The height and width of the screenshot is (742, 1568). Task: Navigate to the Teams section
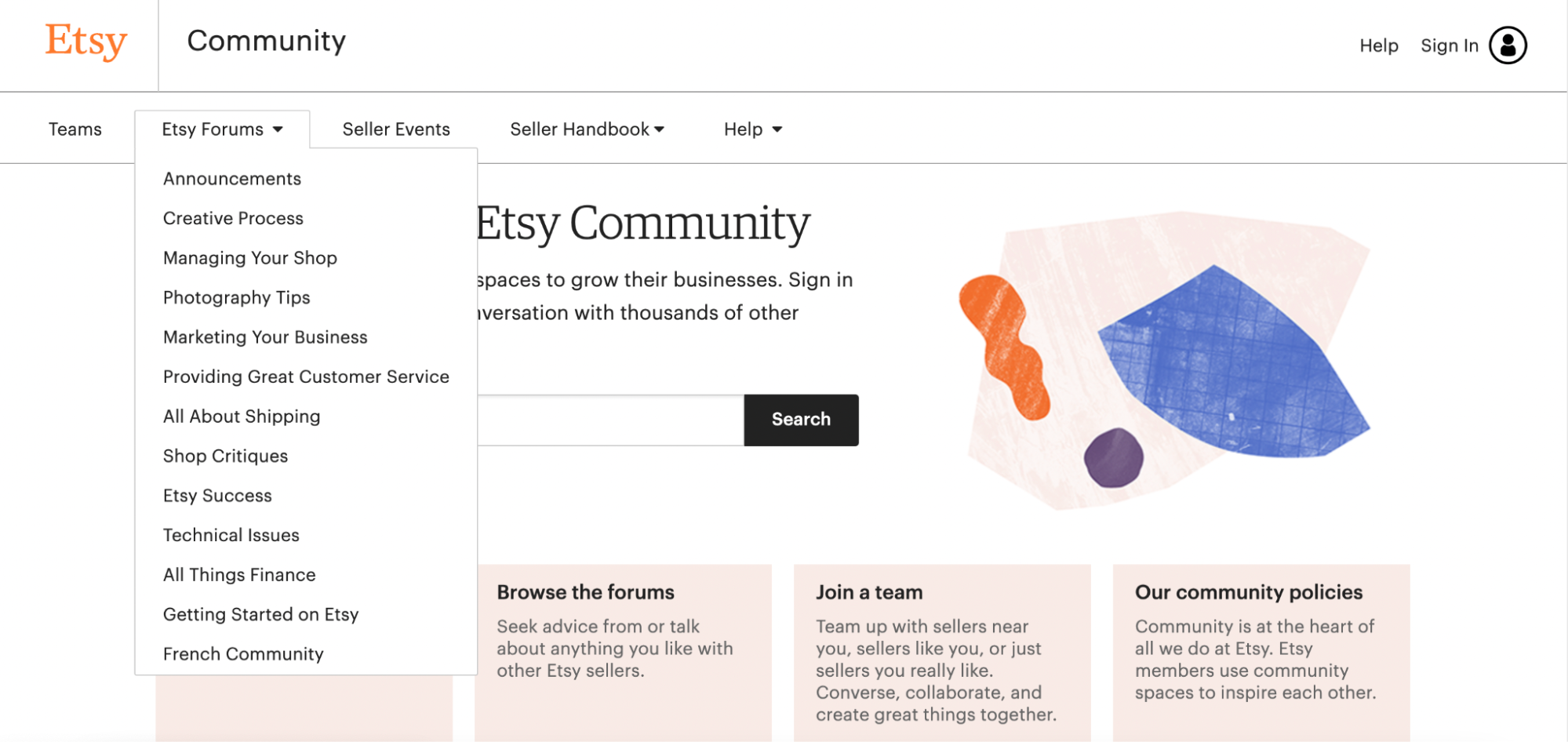[x=75, y=129]
